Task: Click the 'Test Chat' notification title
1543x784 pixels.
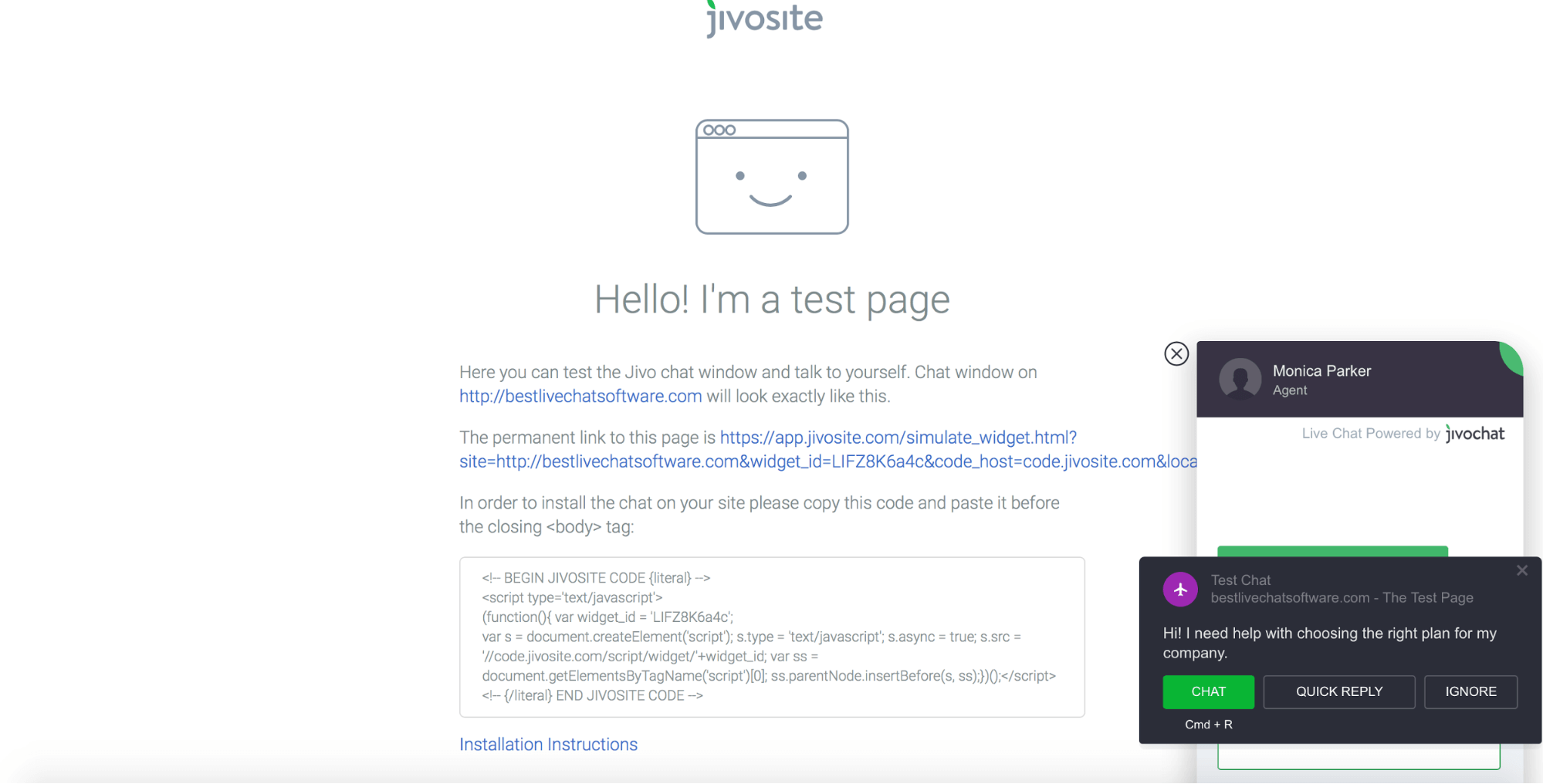Action: pos(1240,580)
